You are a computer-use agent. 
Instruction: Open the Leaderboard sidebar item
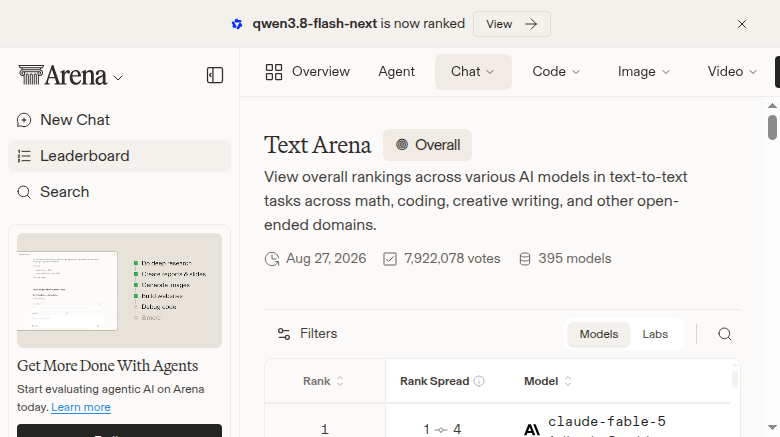tap(119, 156)
